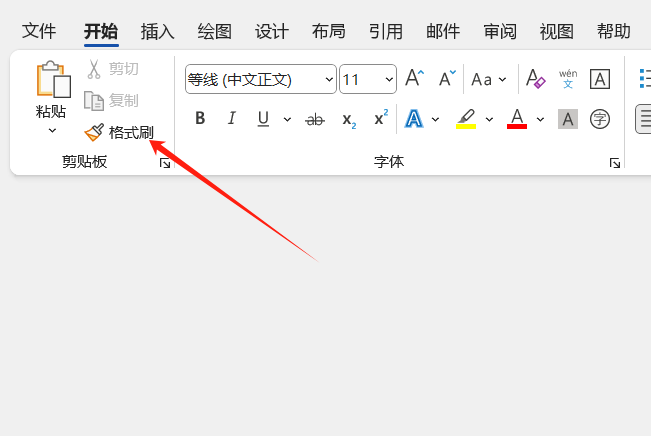
Task: Click the character border icon
Action: click(600, 79)
